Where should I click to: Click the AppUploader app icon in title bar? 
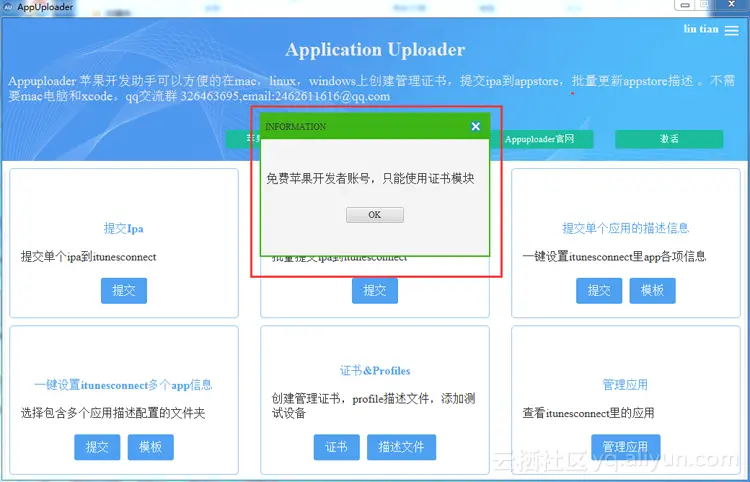pos(8,7)
